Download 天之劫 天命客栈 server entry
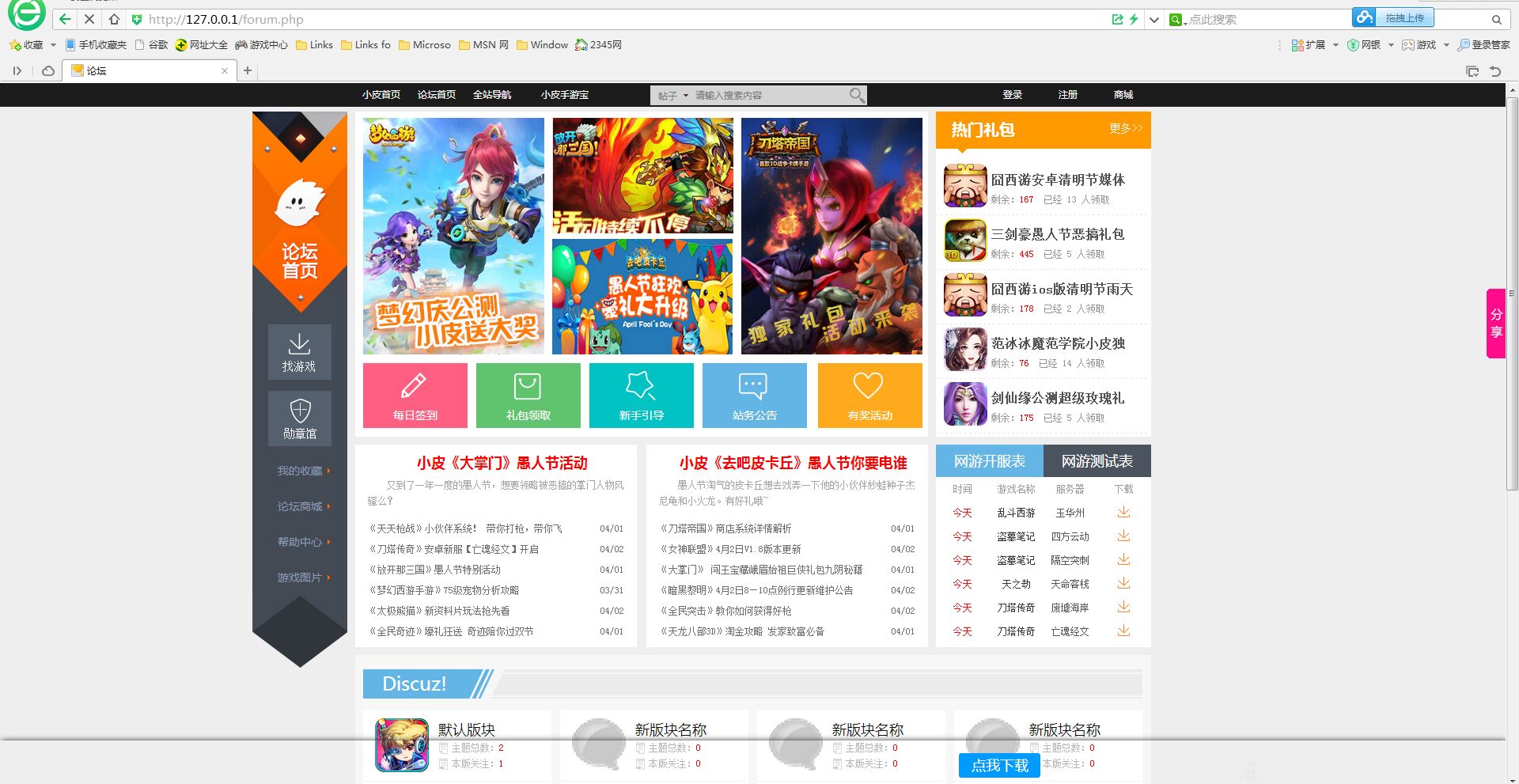Viewport: 1519px width, 784px height. [x=1123, y=584]
